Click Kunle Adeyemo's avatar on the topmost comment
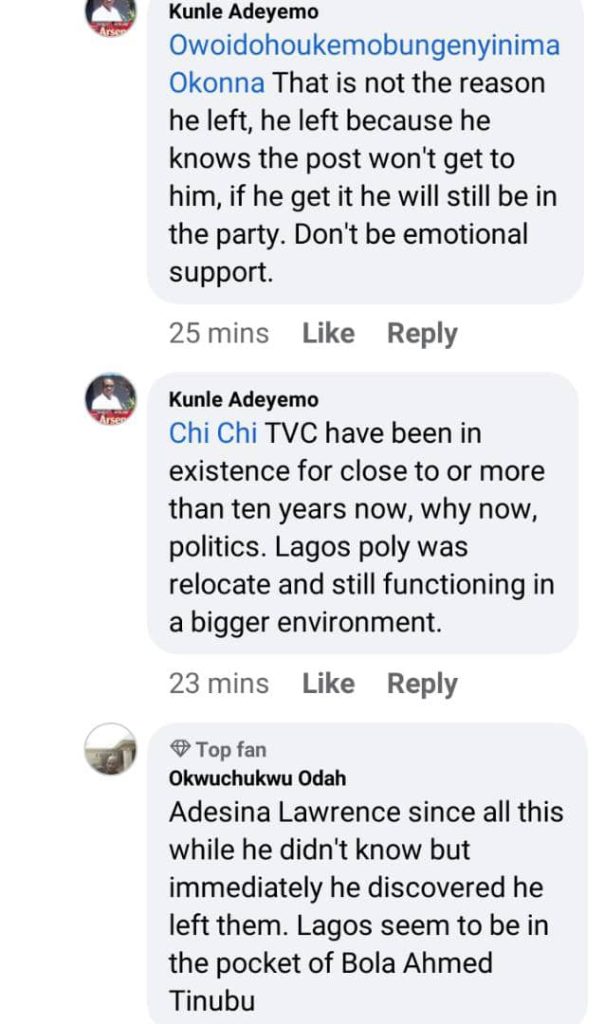The image size is (604, 1024). point(110,16)
